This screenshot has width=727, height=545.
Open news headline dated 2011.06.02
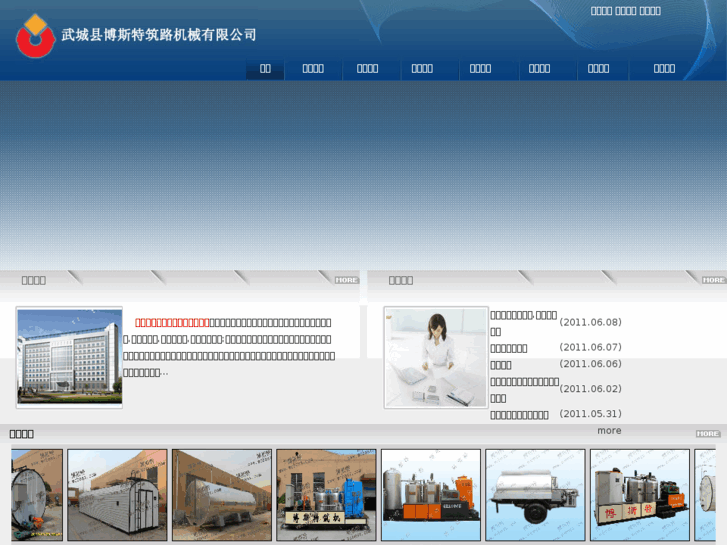pyautogui.click(x=525, y=390)
